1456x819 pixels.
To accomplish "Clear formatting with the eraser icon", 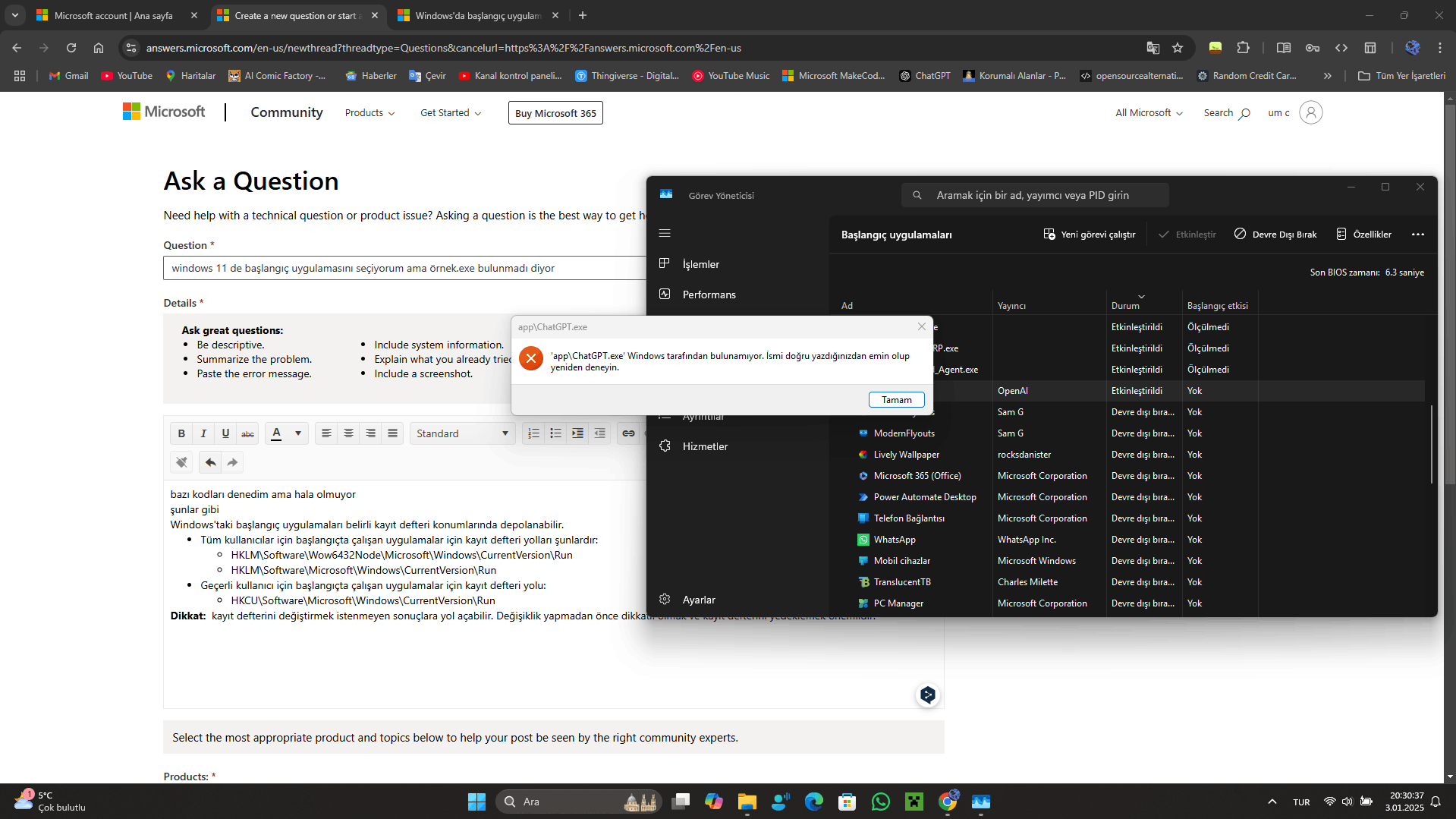I will click(x=181, y=462).
